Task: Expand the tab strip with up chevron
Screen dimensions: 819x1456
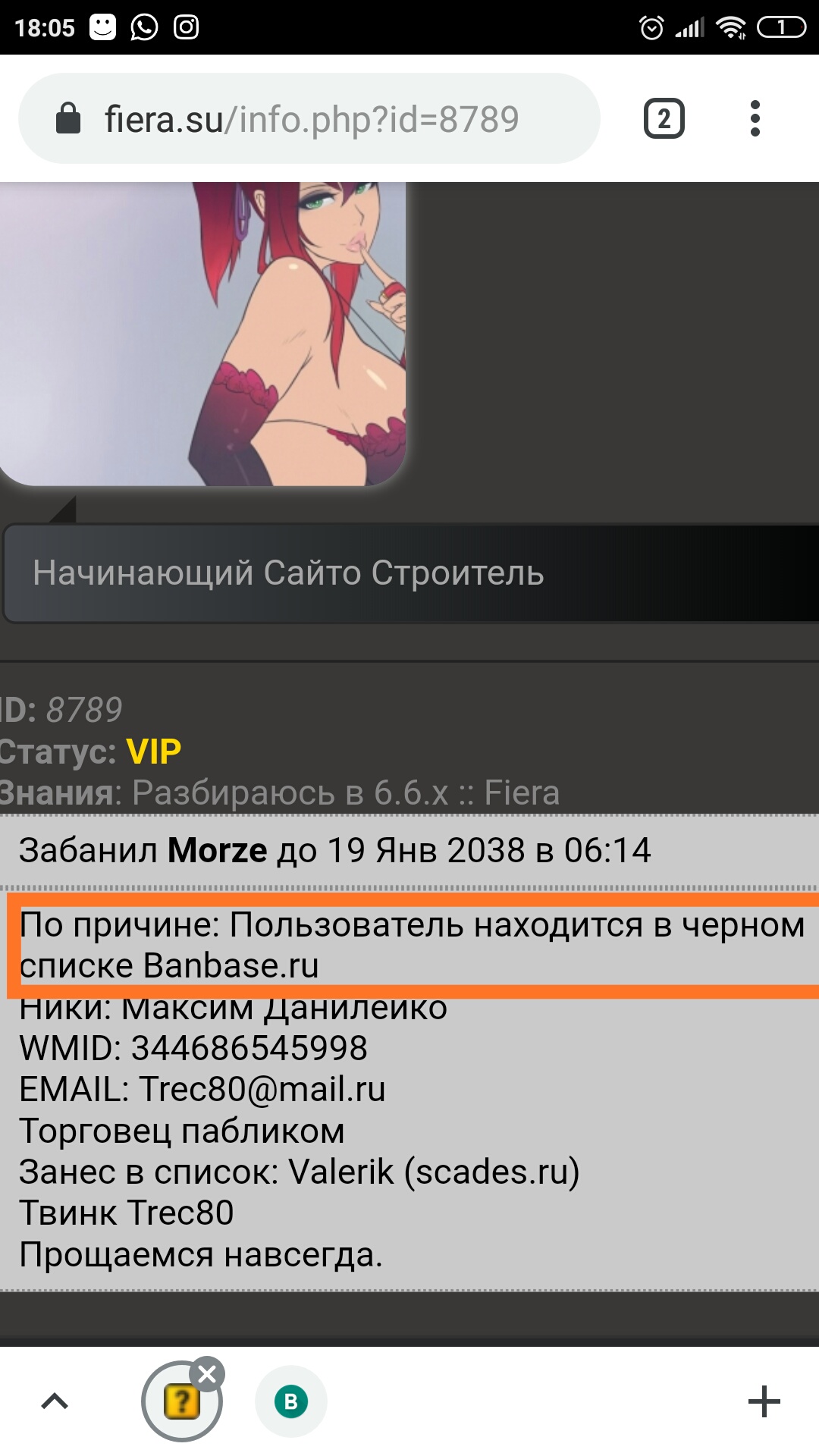Action: point(55,1401)
